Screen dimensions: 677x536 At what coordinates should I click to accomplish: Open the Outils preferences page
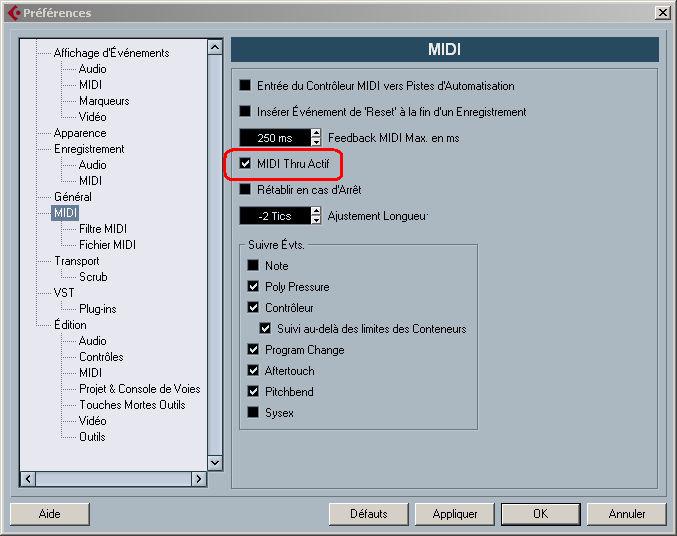coord(92,436)
